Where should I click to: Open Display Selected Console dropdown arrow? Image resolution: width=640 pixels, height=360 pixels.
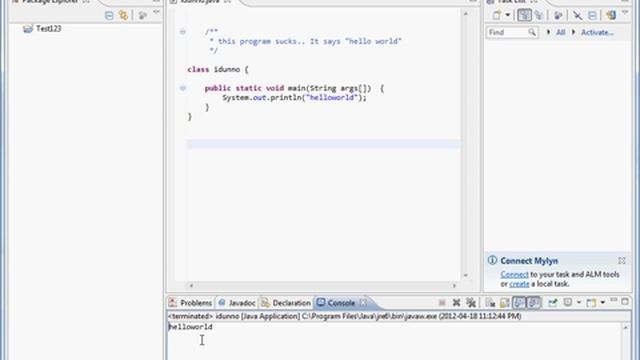pos(579,303)
